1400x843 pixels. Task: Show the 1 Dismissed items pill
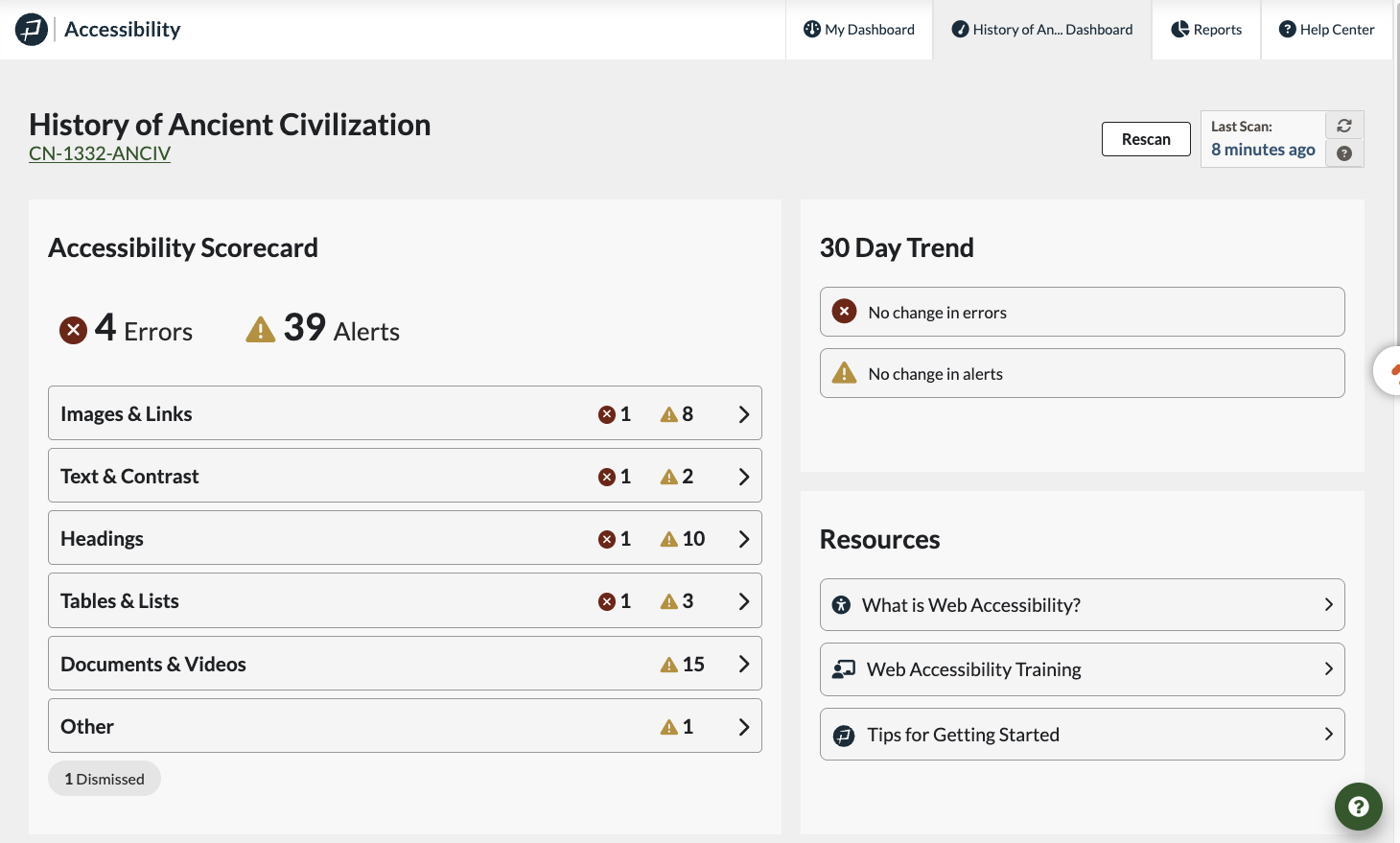(x=105, y=779)
